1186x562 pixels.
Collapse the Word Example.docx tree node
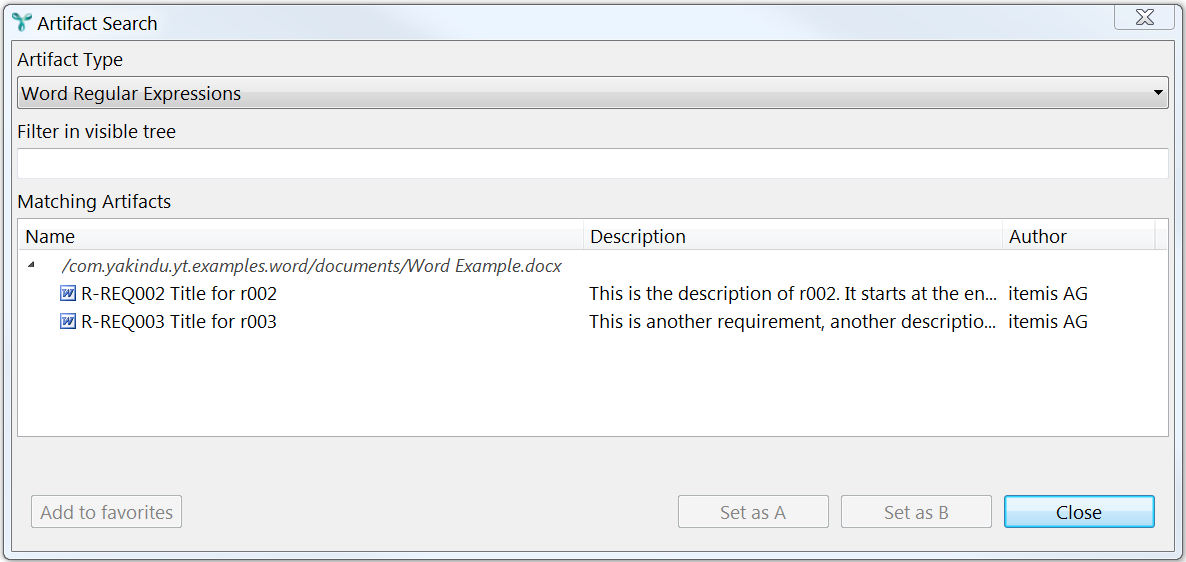(31, 265)
